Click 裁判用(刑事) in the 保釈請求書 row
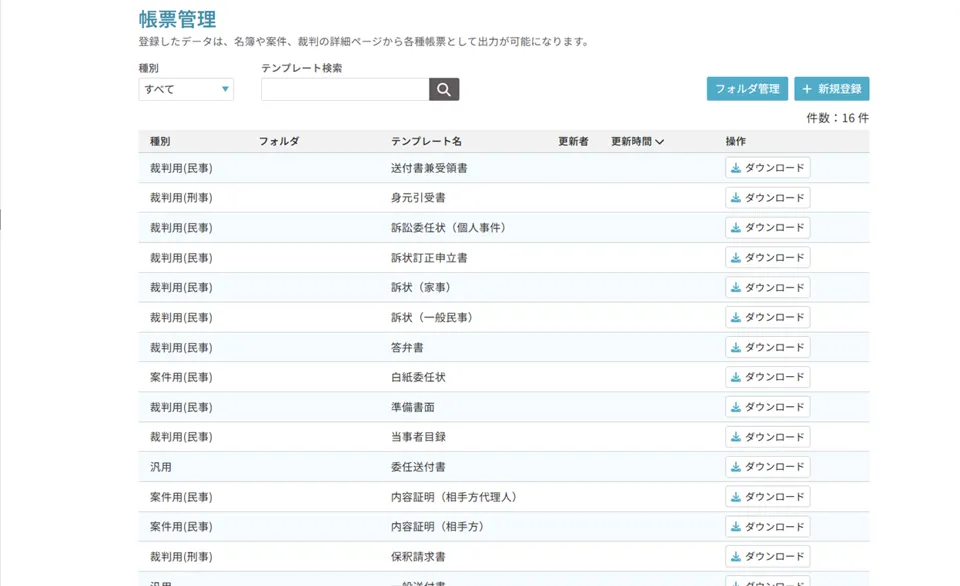Viewport: 960px width, 586px height. click(181, 557)
